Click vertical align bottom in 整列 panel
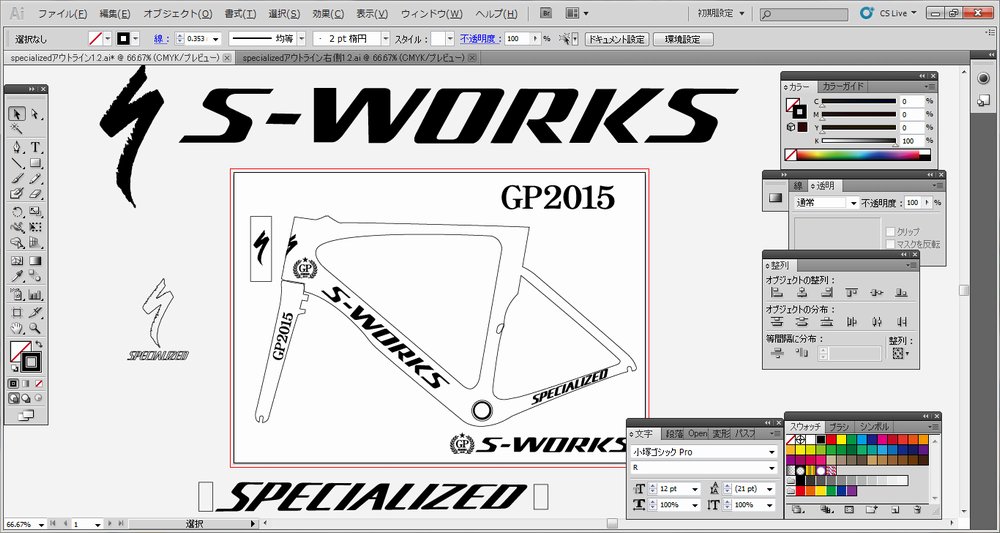The image size is (1000, 533). (901, 293)
